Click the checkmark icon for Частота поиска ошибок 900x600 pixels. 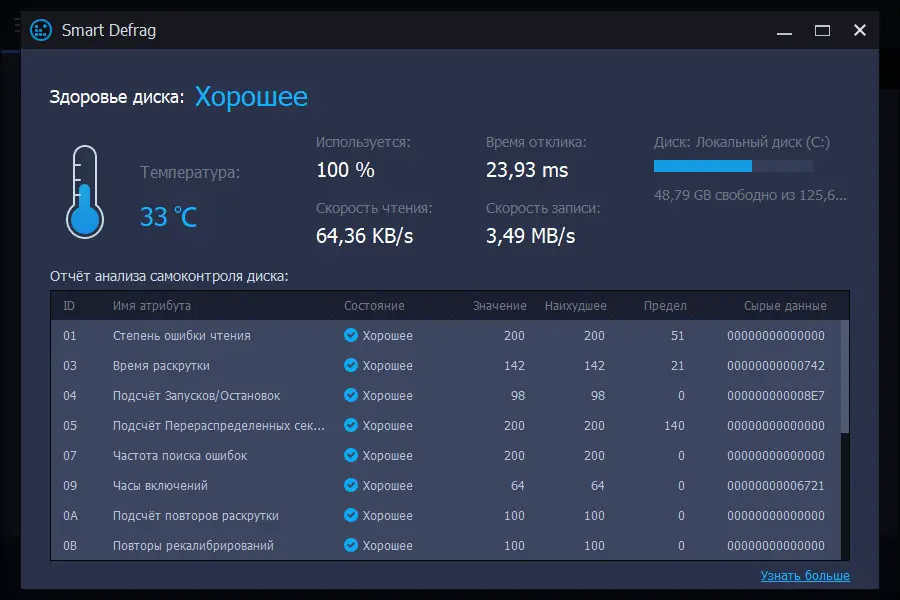click(x=351, y=456)
